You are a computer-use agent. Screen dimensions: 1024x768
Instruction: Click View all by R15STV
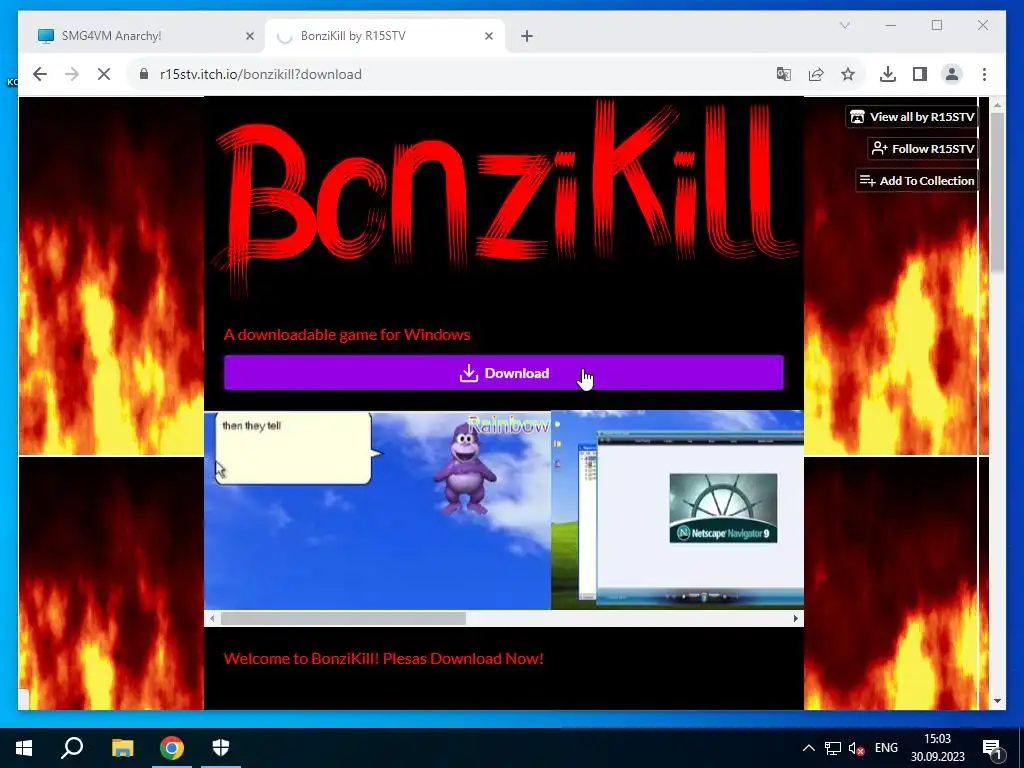(912, 117)
